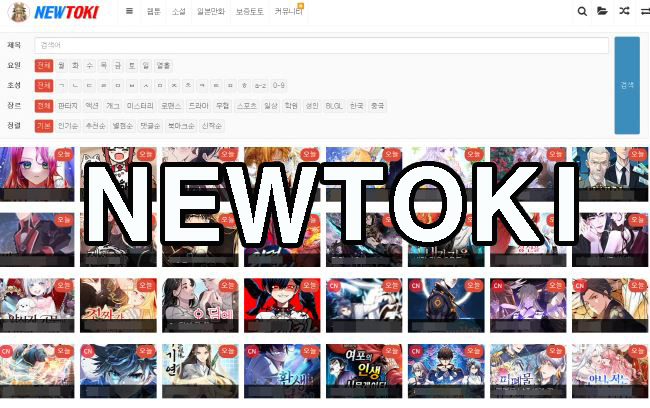
Task: Open the 소설 menu item
Action: point(179,12)
